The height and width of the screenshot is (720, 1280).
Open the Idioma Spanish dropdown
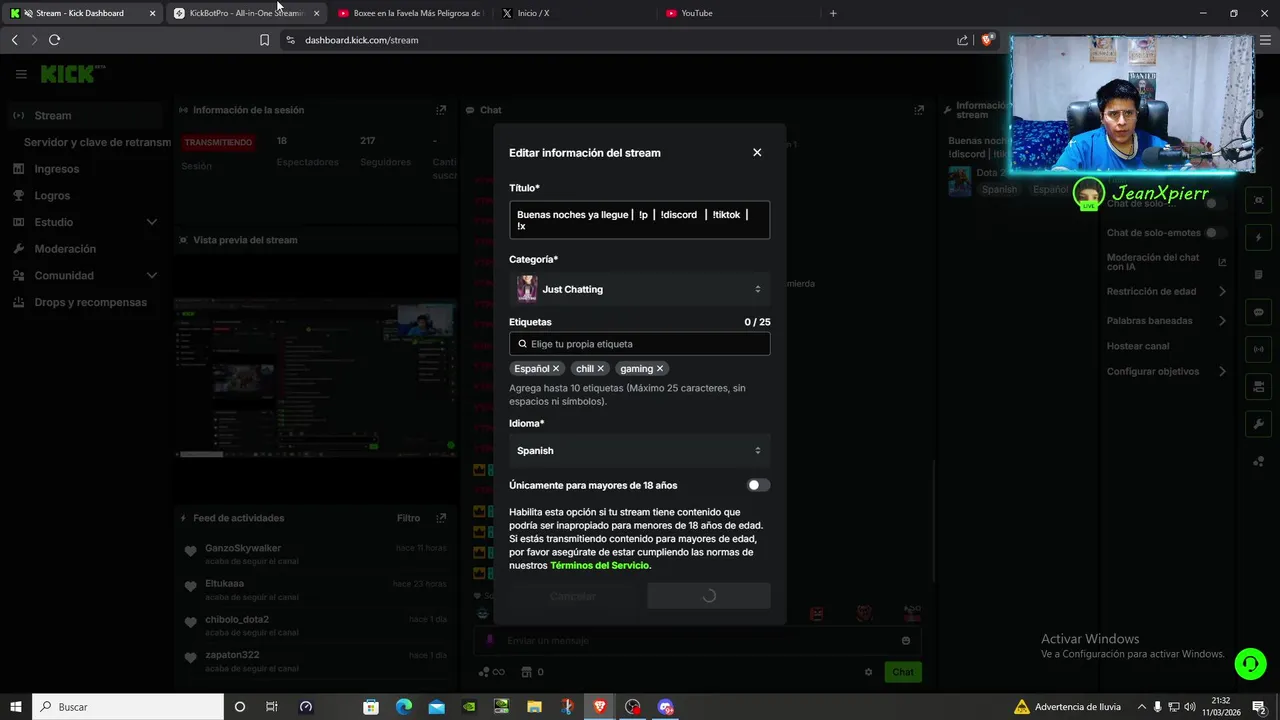click(x=639, y=451)
